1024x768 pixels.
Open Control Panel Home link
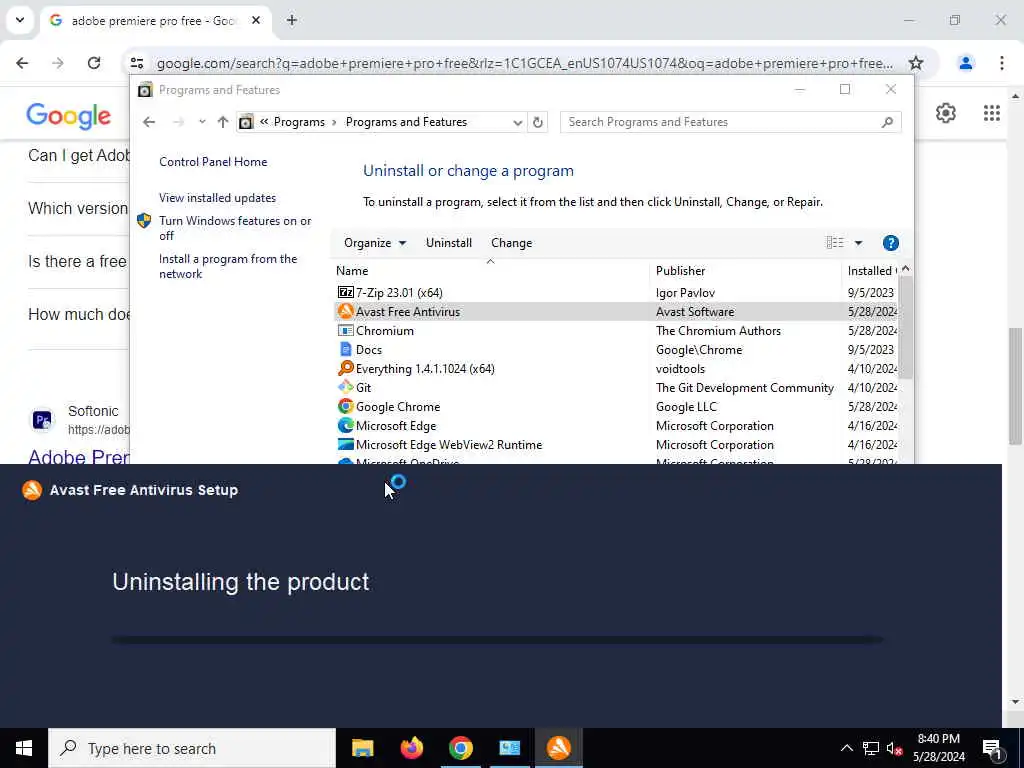coord(213,162)
